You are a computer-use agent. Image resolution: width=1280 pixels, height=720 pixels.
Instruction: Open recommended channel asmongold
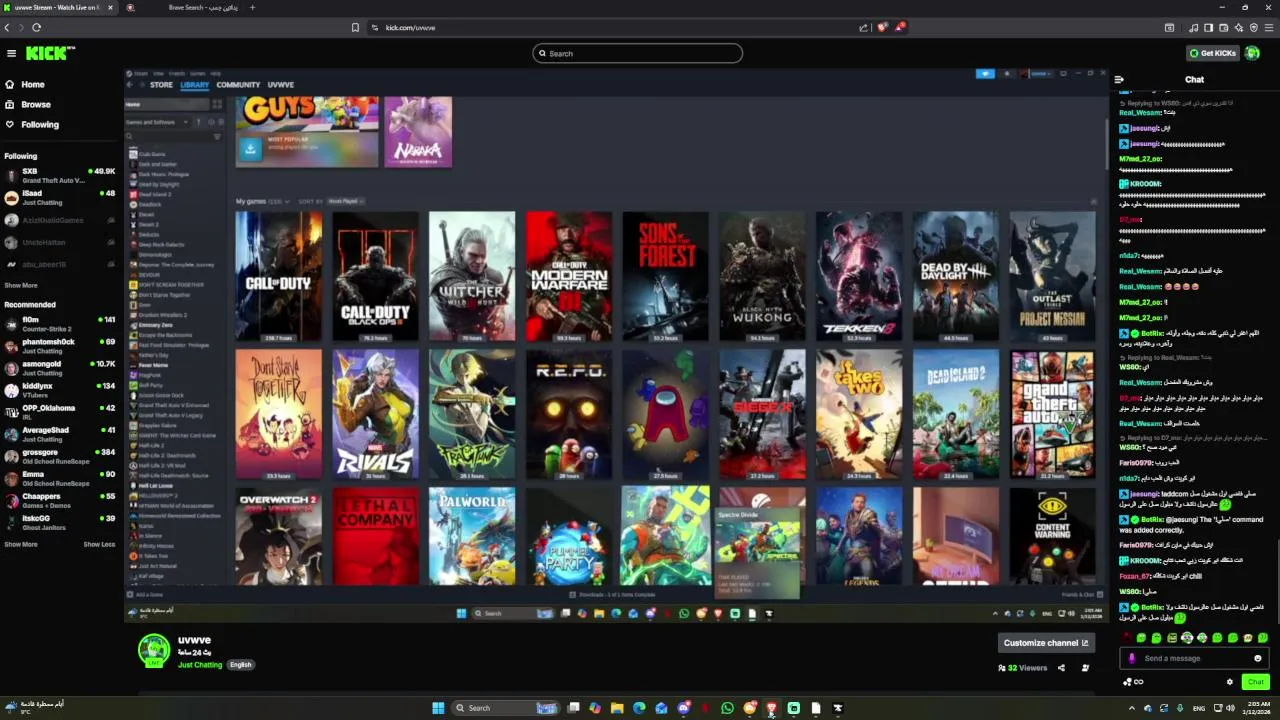click(x=60, y=368)
